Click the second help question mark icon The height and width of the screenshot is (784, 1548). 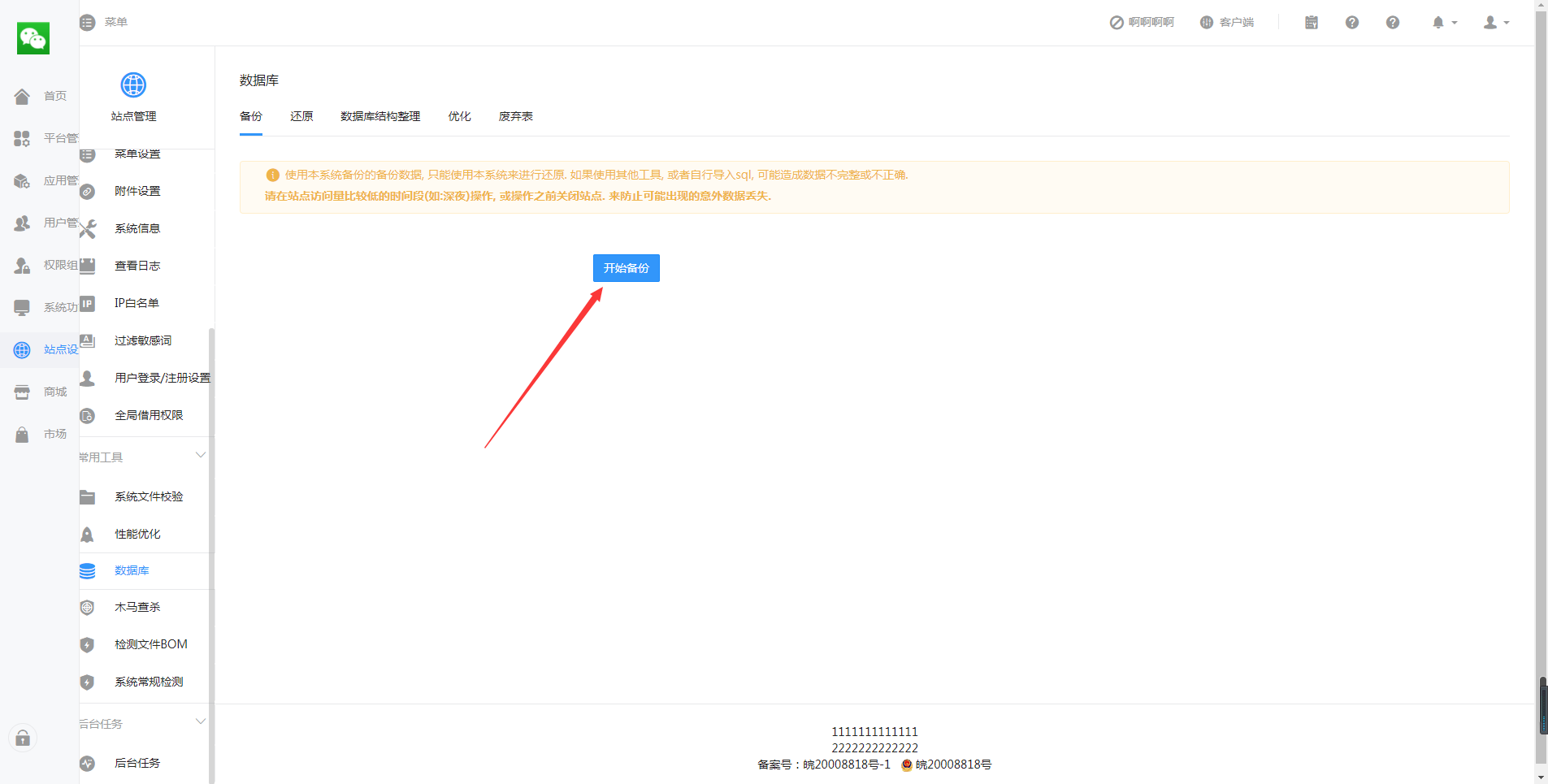1393,23
